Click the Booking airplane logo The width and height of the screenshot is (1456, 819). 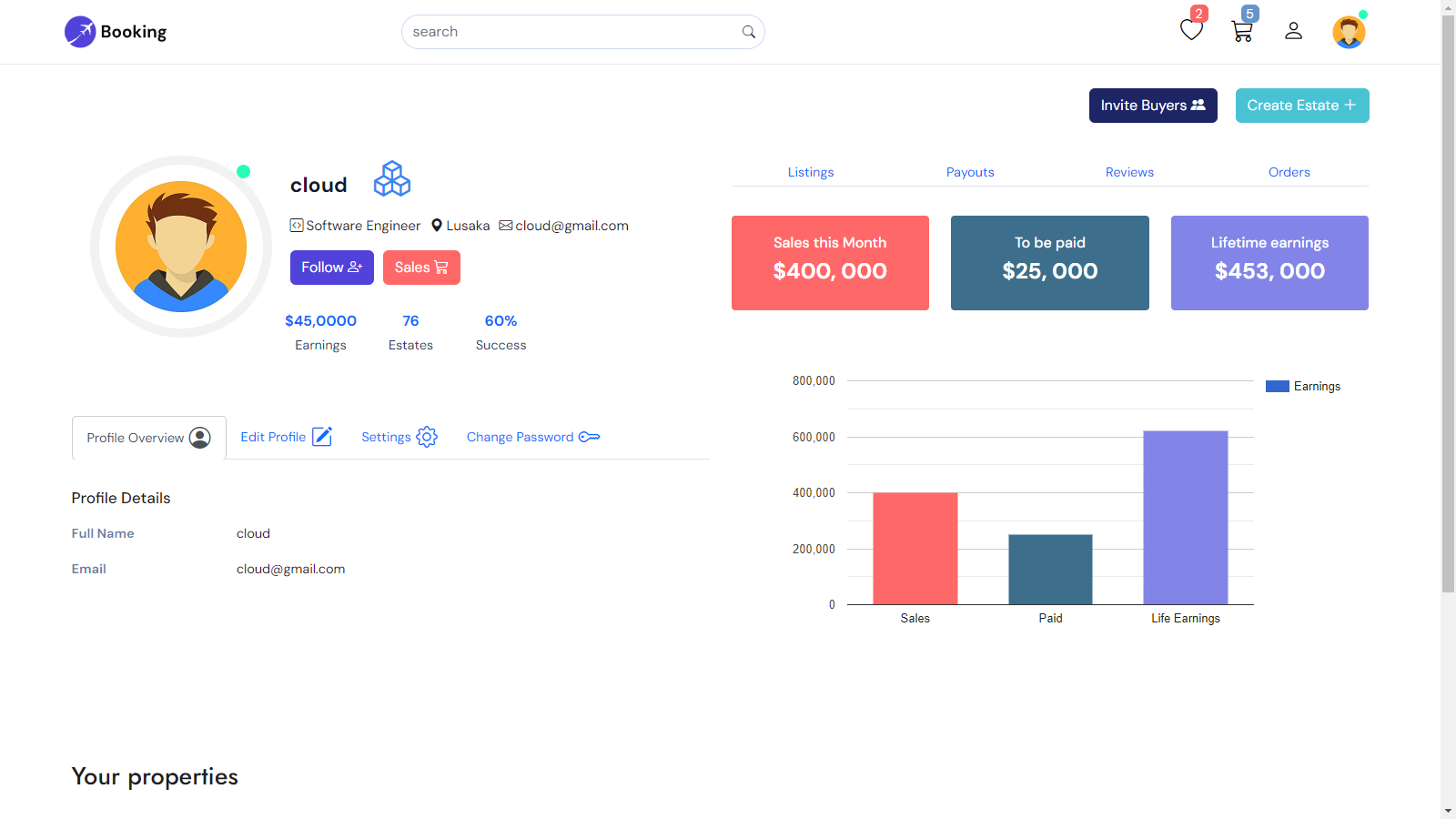click(x=80, y=31)
